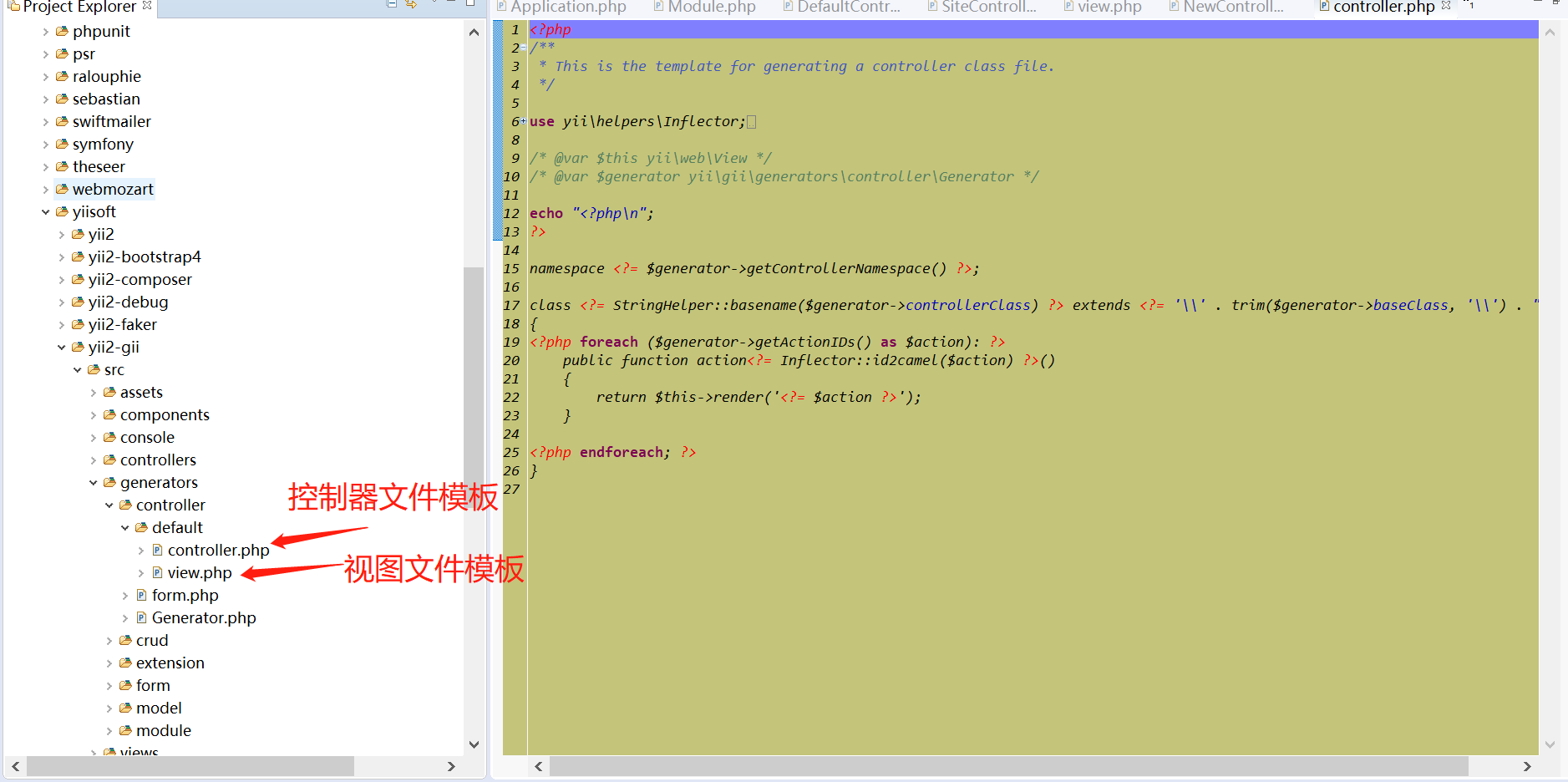This screenshot has height=782, width=1568.
Task: Select the controllers folder icon
Action: click(x=109, y=460)
